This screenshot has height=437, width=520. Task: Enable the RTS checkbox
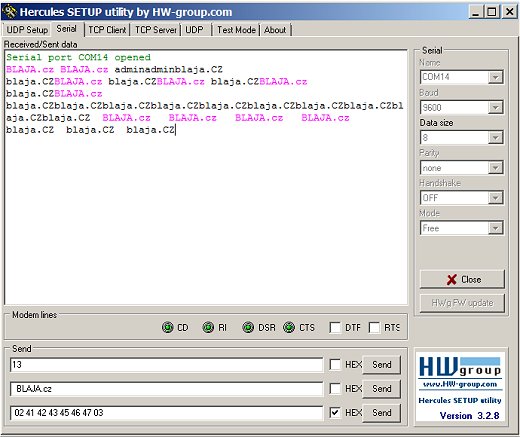pos(374,327)
